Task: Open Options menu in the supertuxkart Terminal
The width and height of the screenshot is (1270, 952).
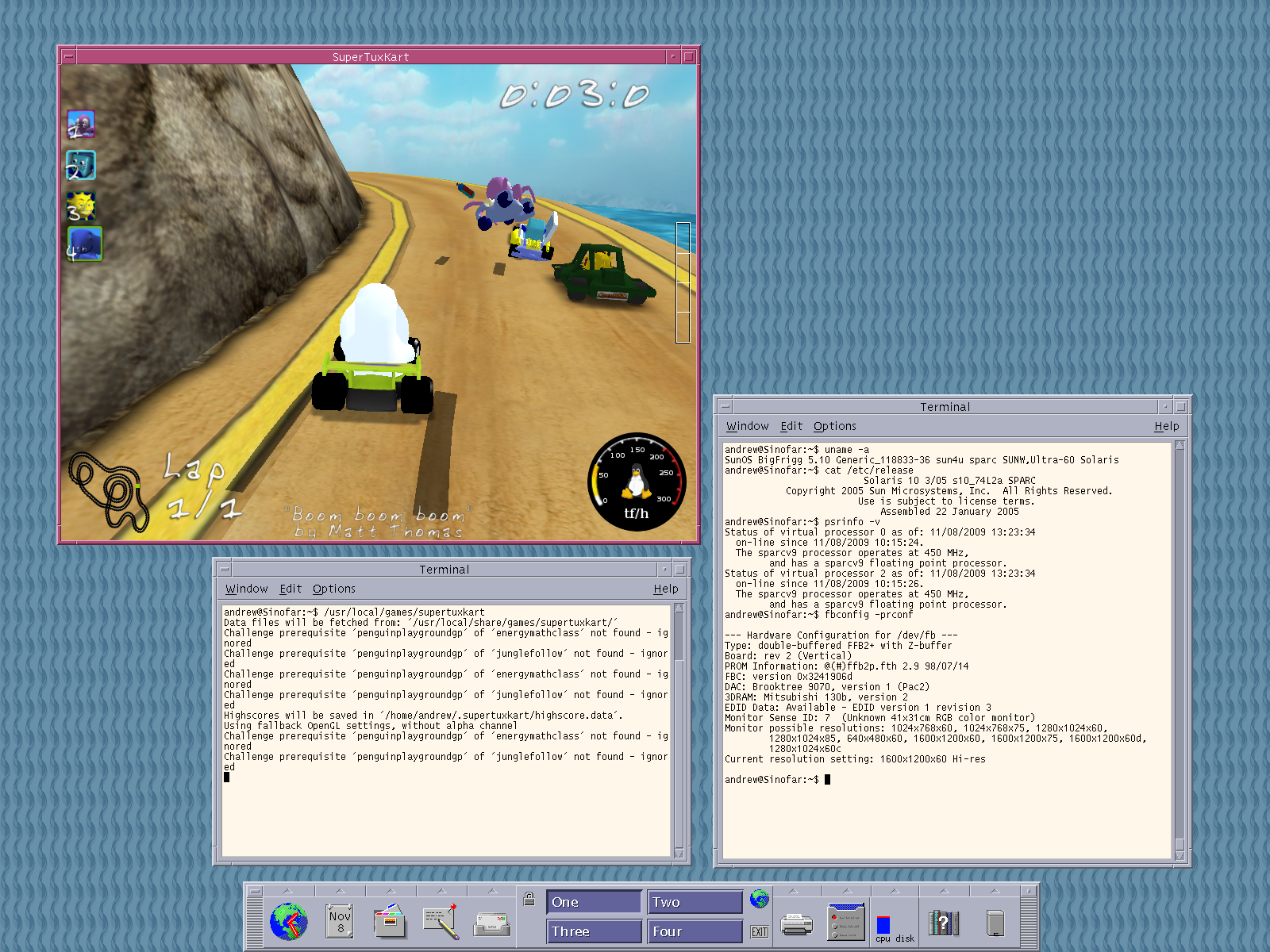Action: pyautogui.click(x=333, y=589)
